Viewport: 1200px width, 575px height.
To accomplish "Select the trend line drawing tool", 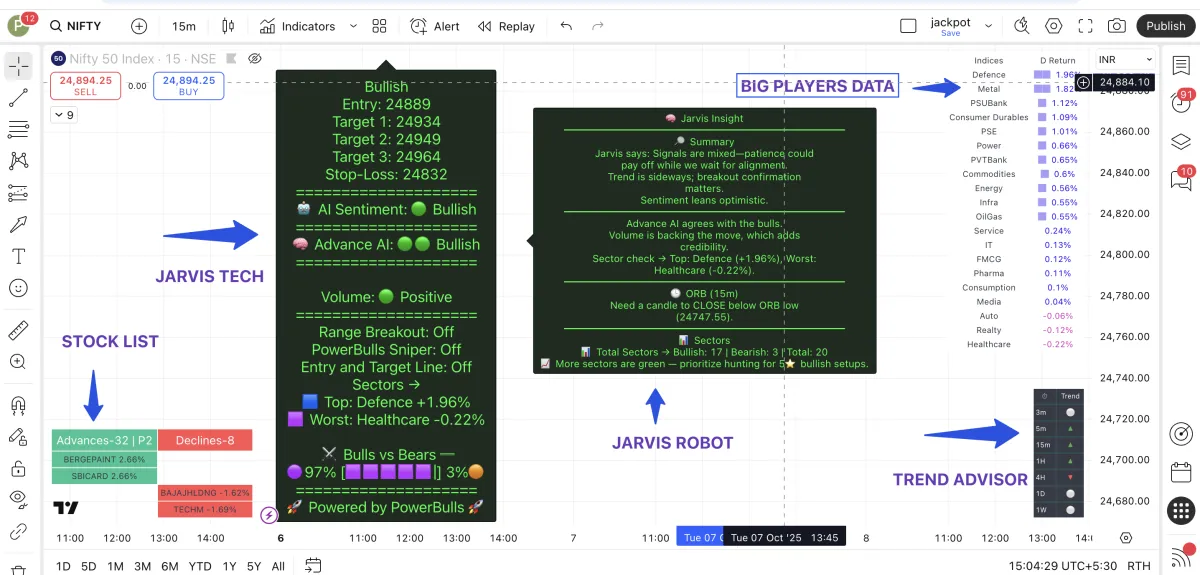I will [x=18, y=98].
